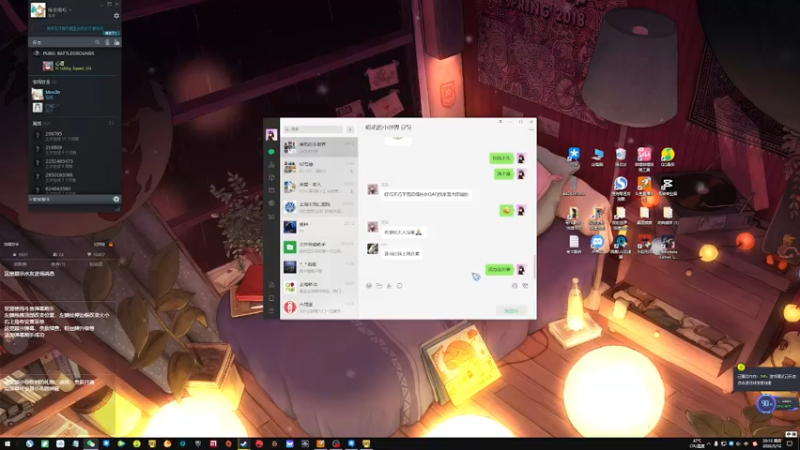
Task: Open the blue chat-face desktop shortcut
Action: pyautogui.click(x=597, y=244)
